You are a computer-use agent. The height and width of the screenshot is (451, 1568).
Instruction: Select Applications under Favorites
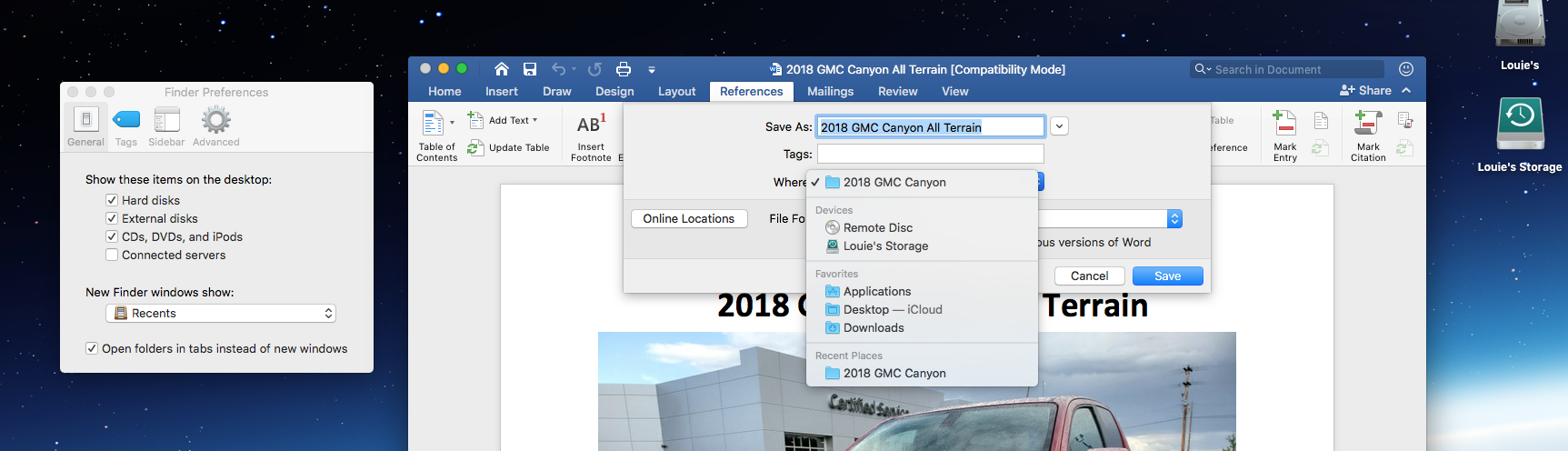[x=922, y=291]
